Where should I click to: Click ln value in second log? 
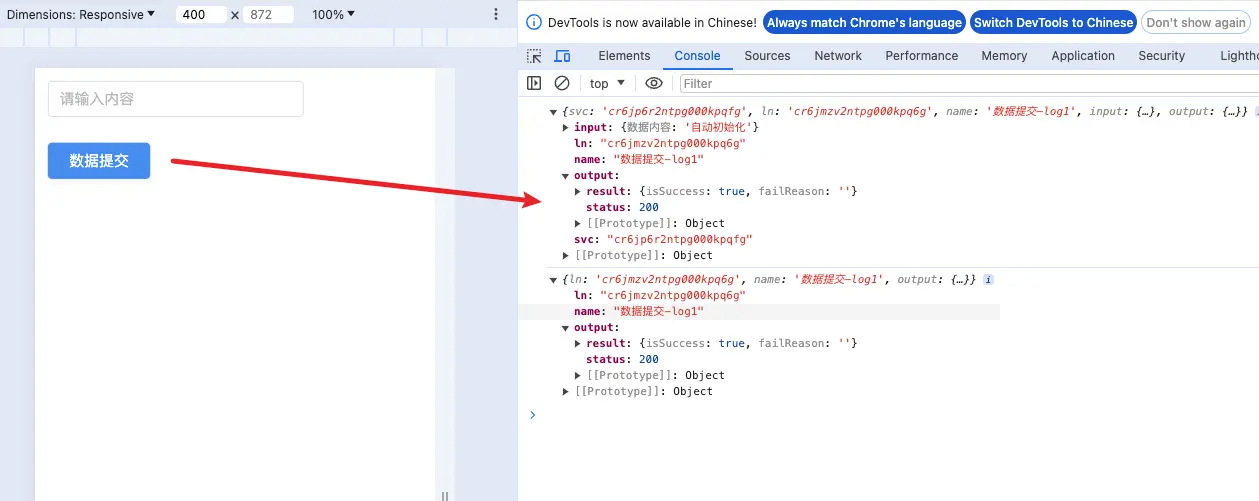673,295
